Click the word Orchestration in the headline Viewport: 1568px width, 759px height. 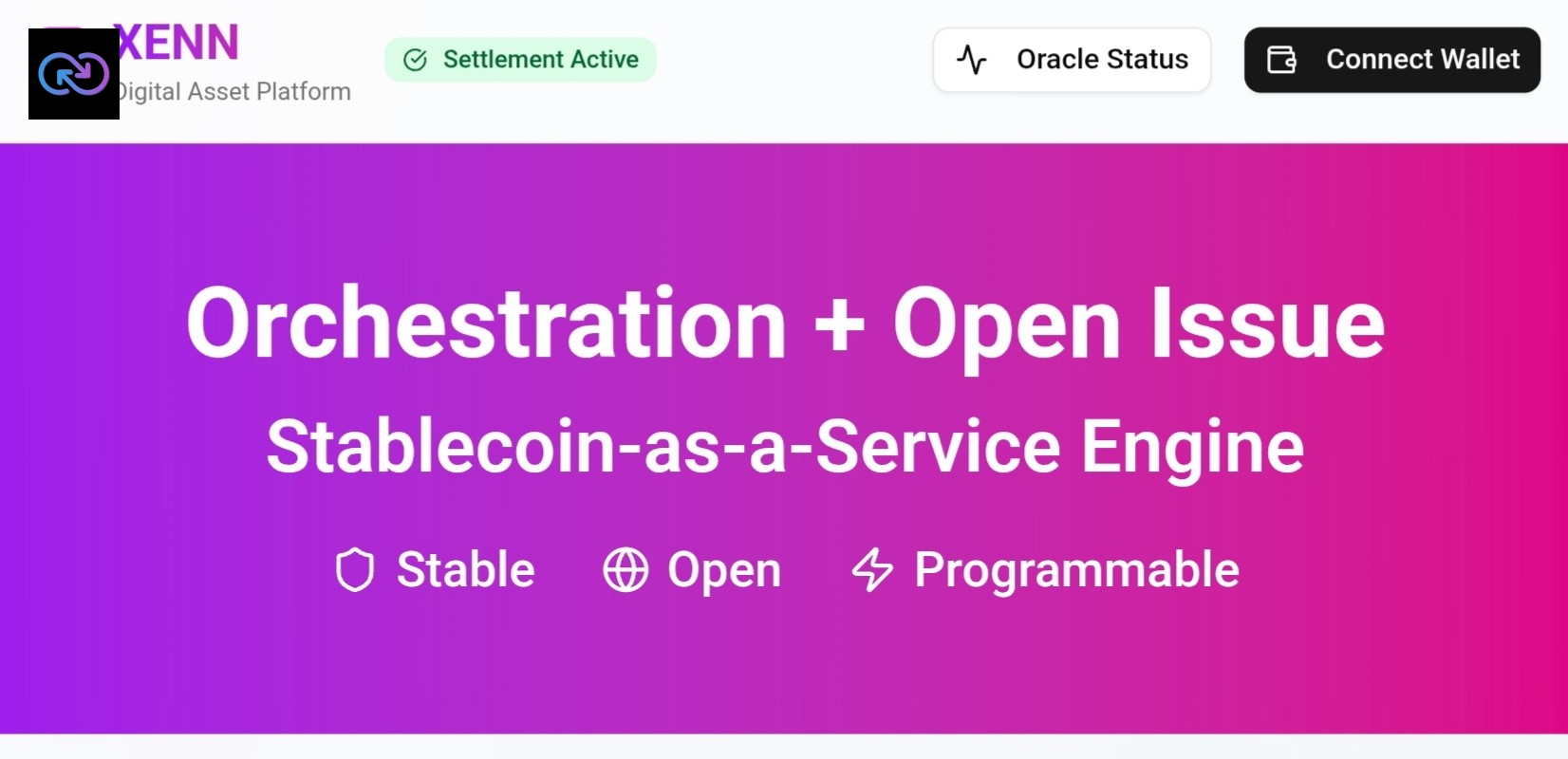tap(486, 324)
